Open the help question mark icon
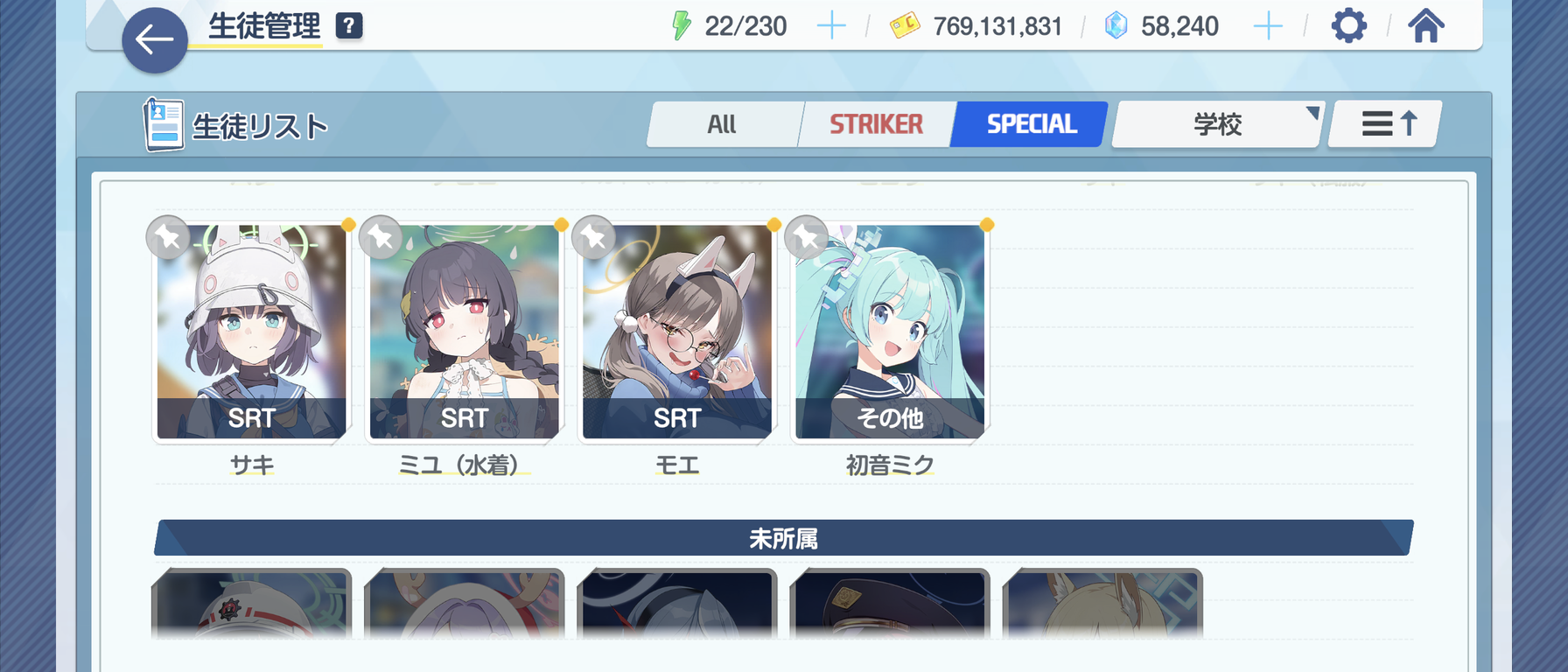 (348, 26)
